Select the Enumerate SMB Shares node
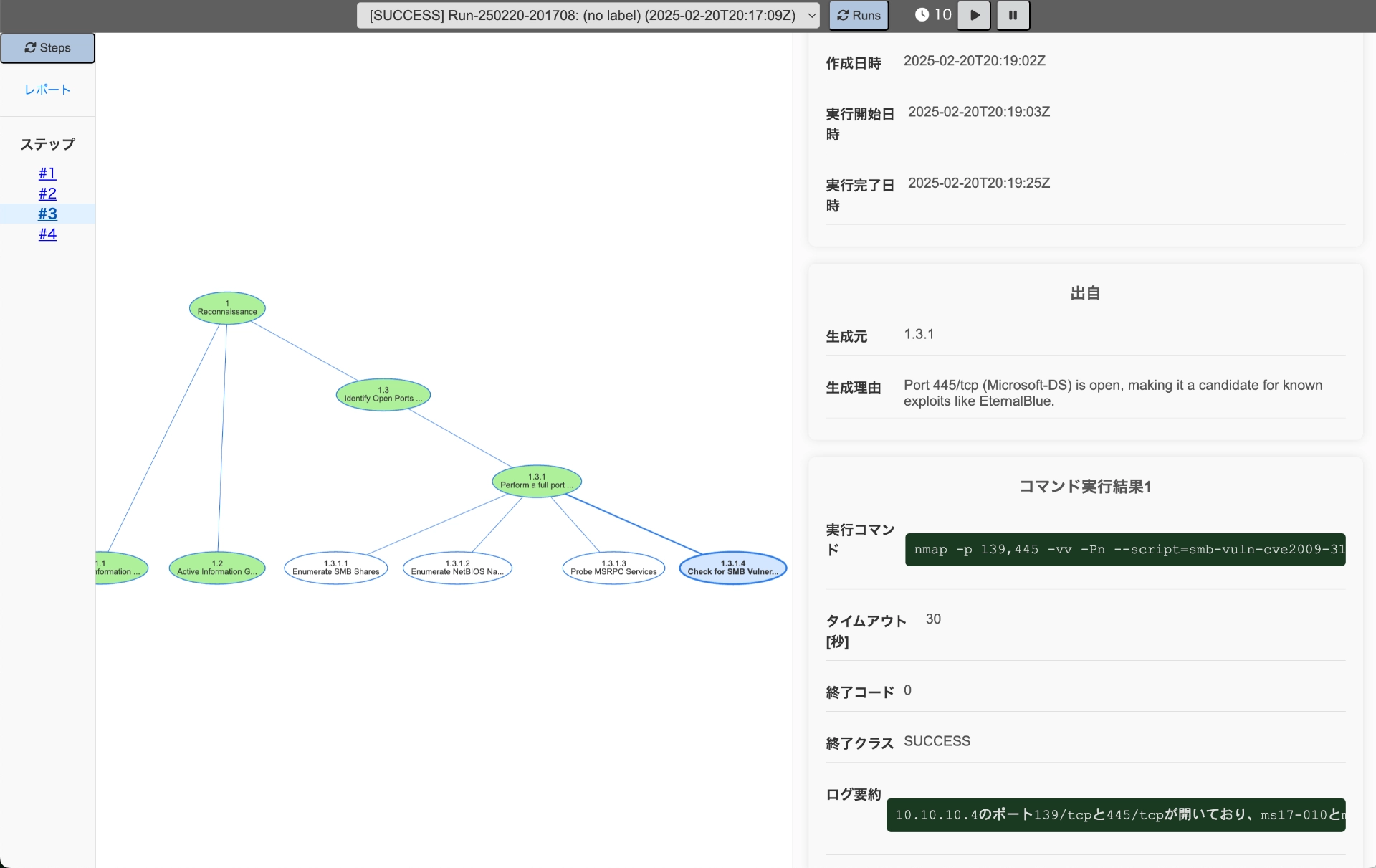This screenshot has height=868, width=1376. click(335, 568)
